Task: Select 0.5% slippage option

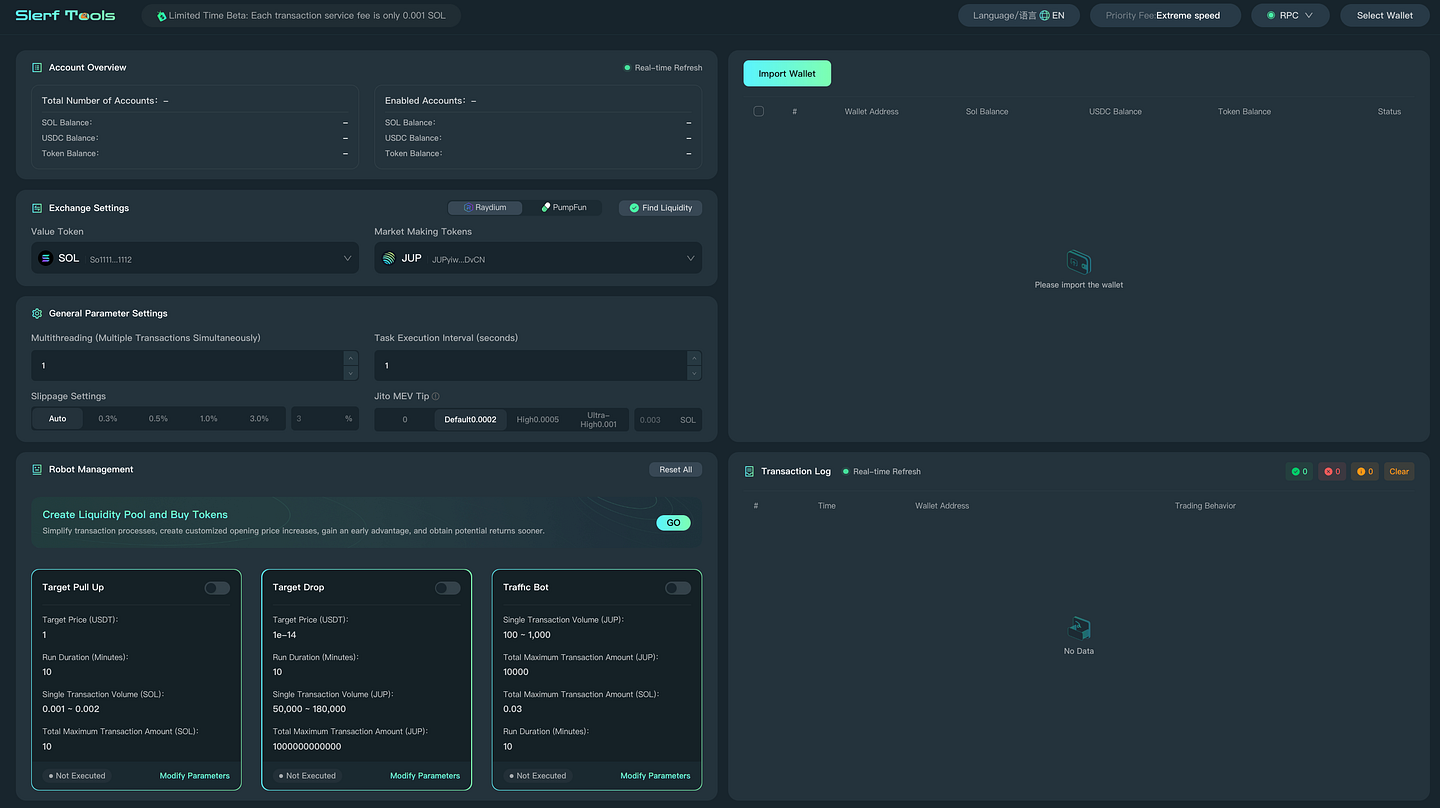Action: (x=158, y=419)
